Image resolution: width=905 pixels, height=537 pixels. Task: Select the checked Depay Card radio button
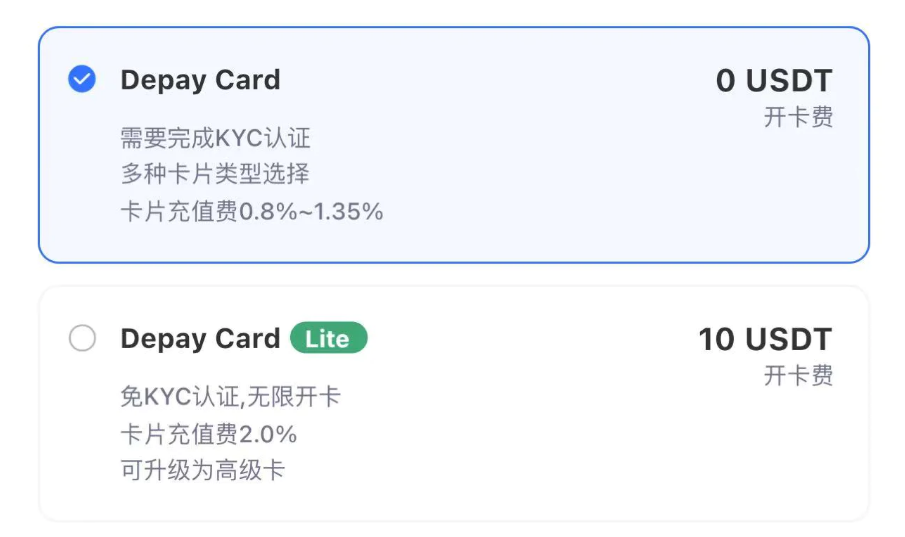click(82, 79)
